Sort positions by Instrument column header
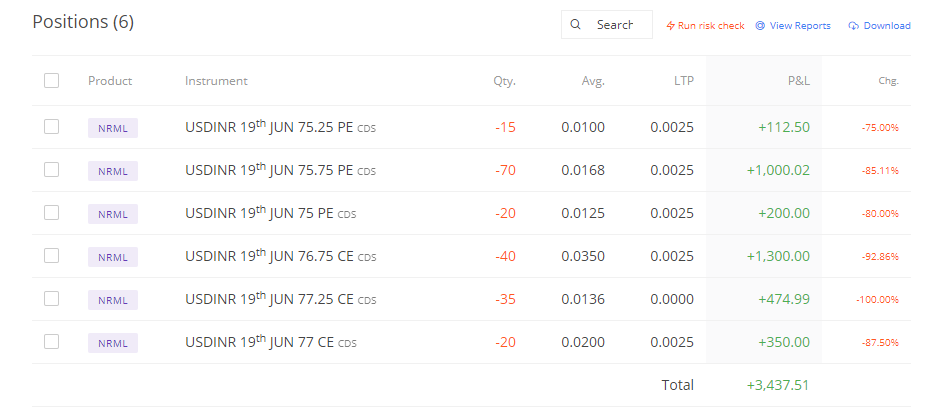This screenshot has height=414, width=928. point(216,81)
